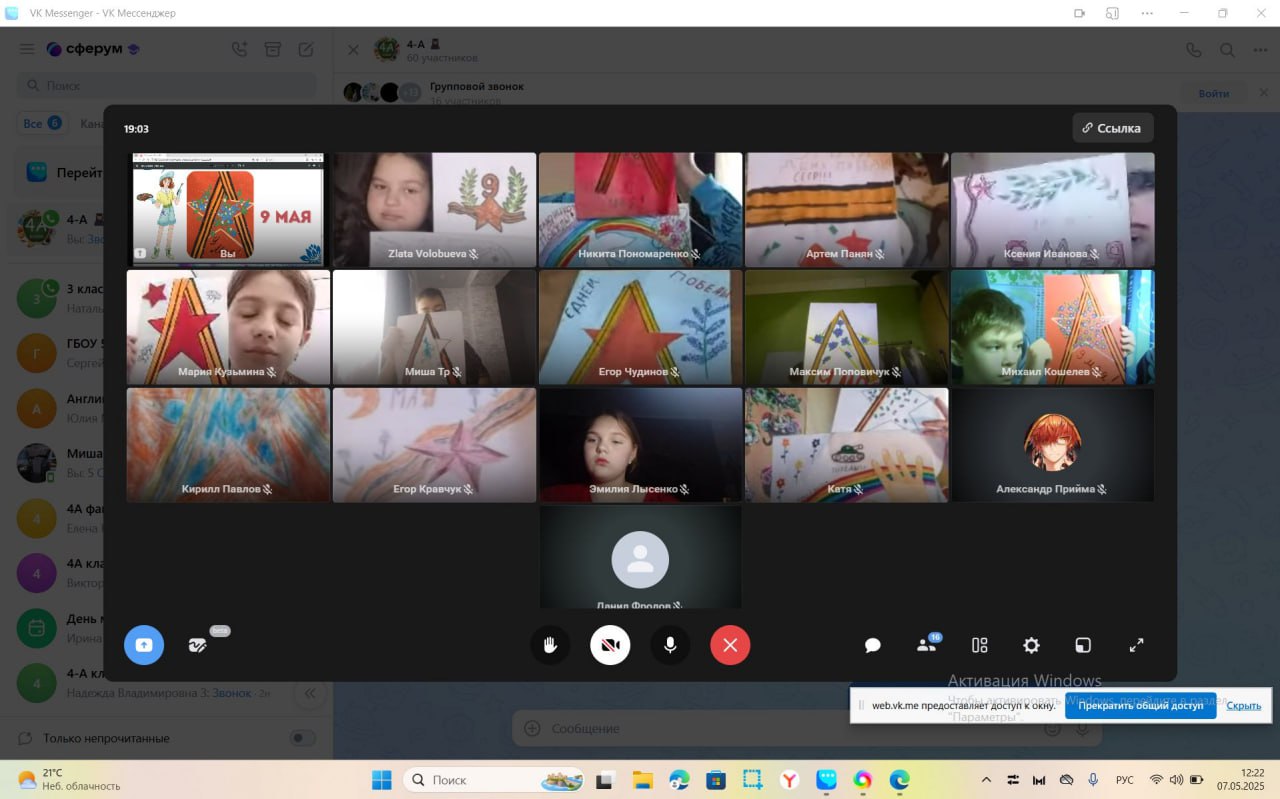The image size is (1280, 799).
Task: Select Егор Кравчук's video tile
Action: point(434,445)
